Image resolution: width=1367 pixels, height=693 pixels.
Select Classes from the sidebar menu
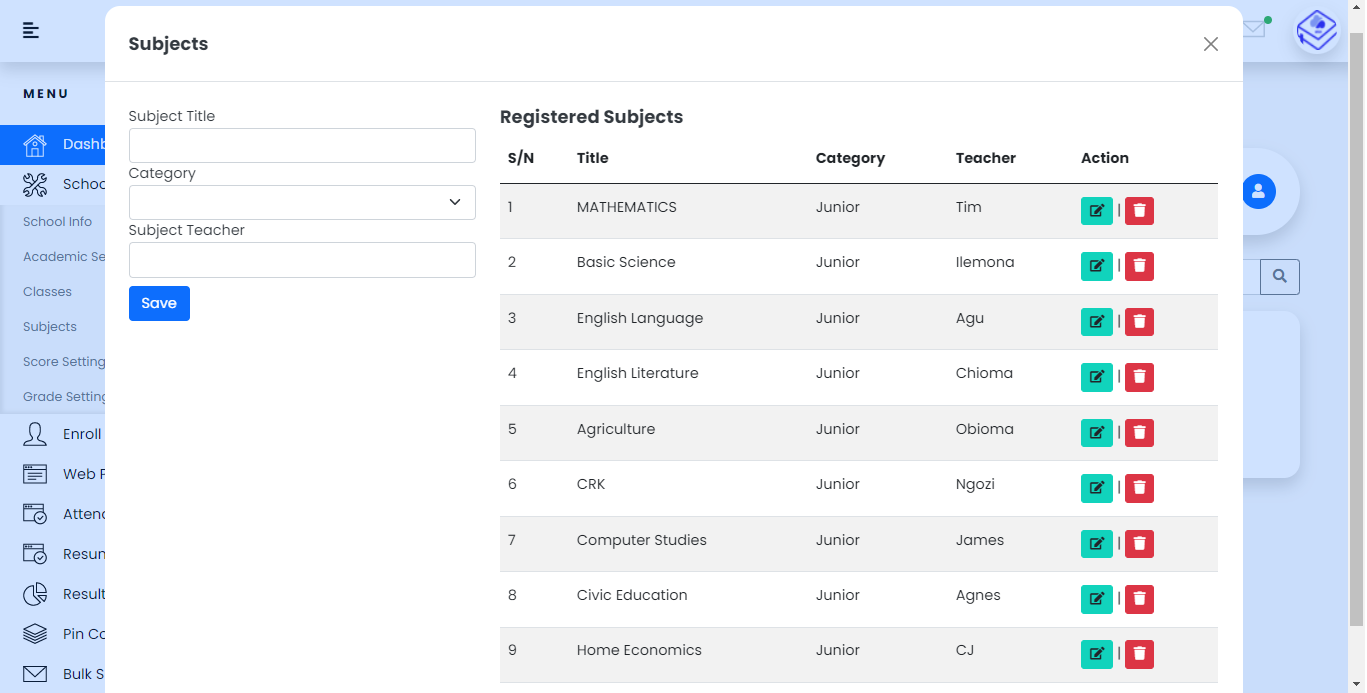tap(48, 292)
